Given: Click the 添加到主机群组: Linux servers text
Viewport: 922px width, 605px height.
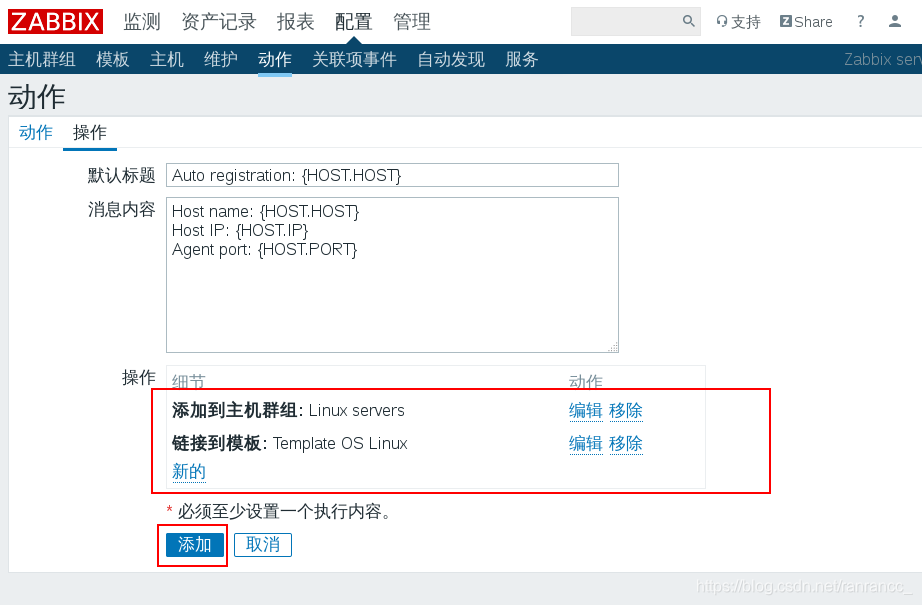Looking at the screenshot, I should 288,410.
